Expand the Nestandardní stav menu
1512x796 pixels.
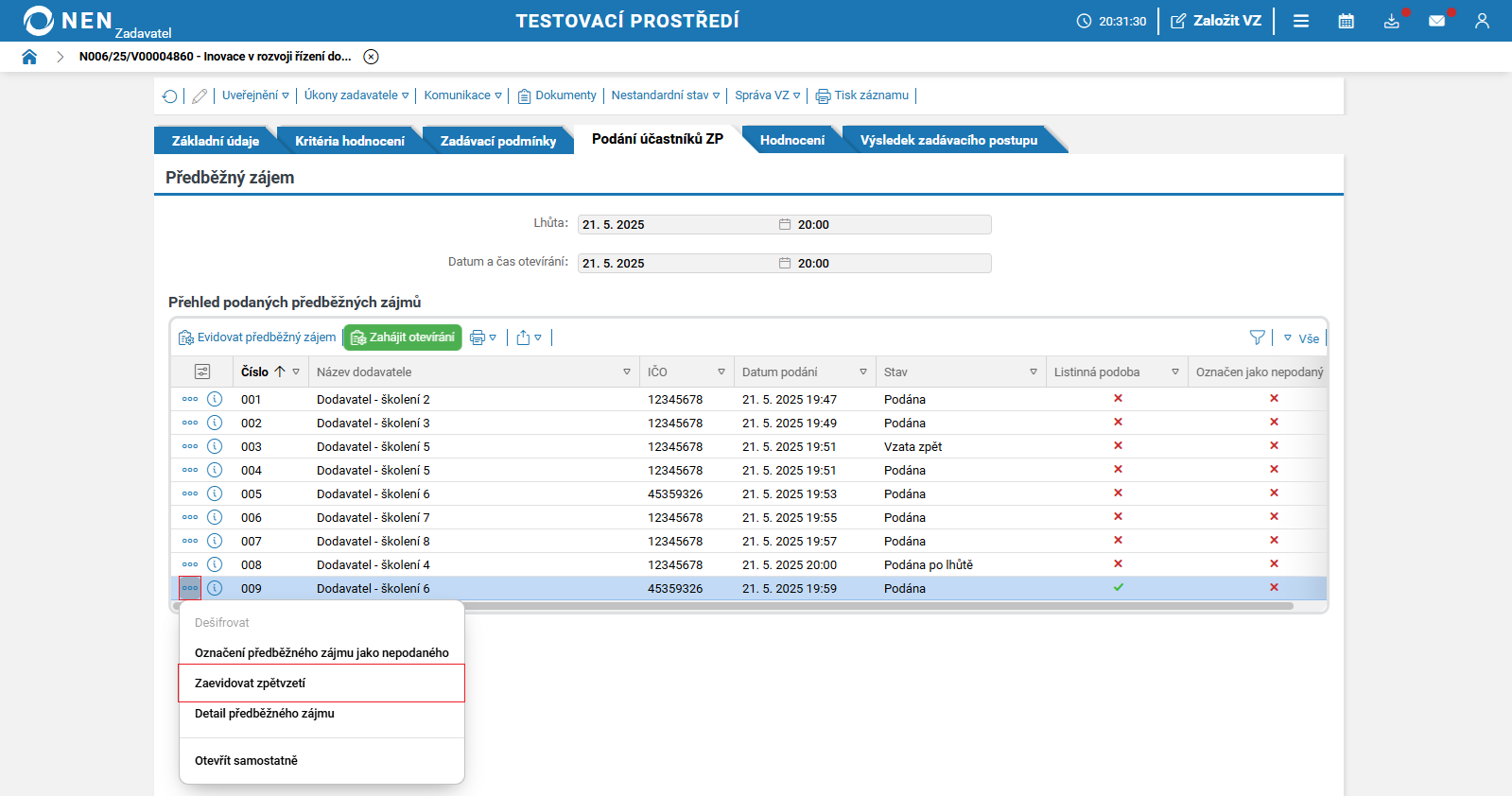[x=665, y=95]
